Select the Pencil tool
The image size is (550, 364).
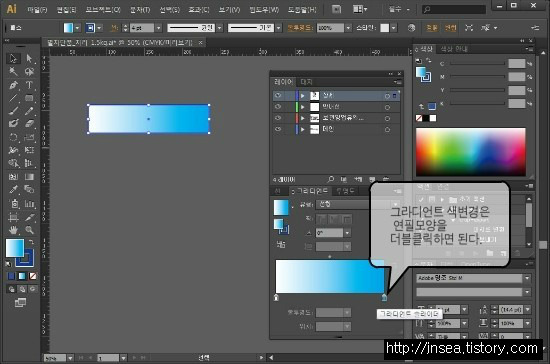click(29, 111)
